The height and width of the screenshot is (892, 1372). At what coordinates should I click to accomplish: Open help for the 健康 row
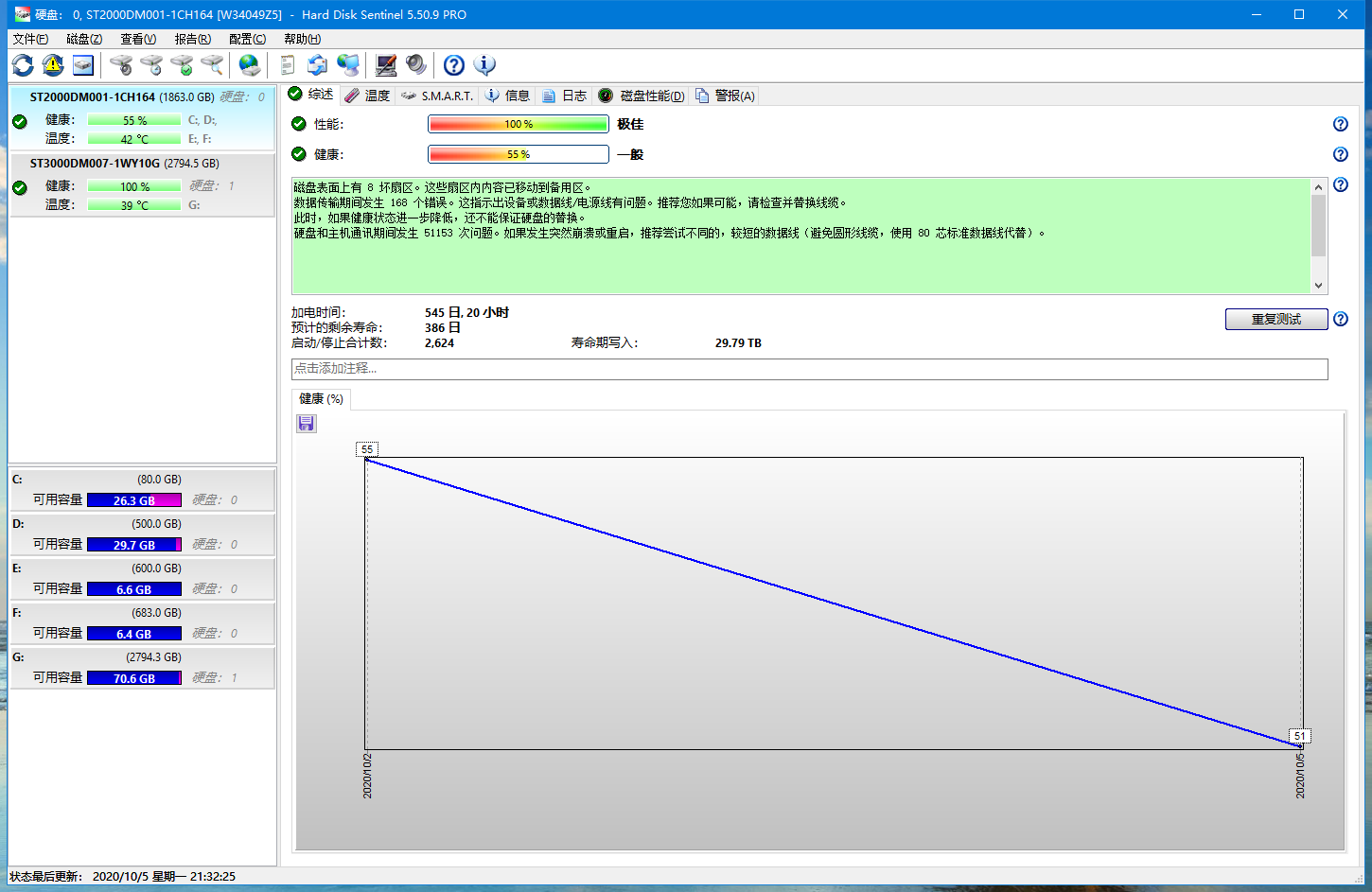point(1341,154)
